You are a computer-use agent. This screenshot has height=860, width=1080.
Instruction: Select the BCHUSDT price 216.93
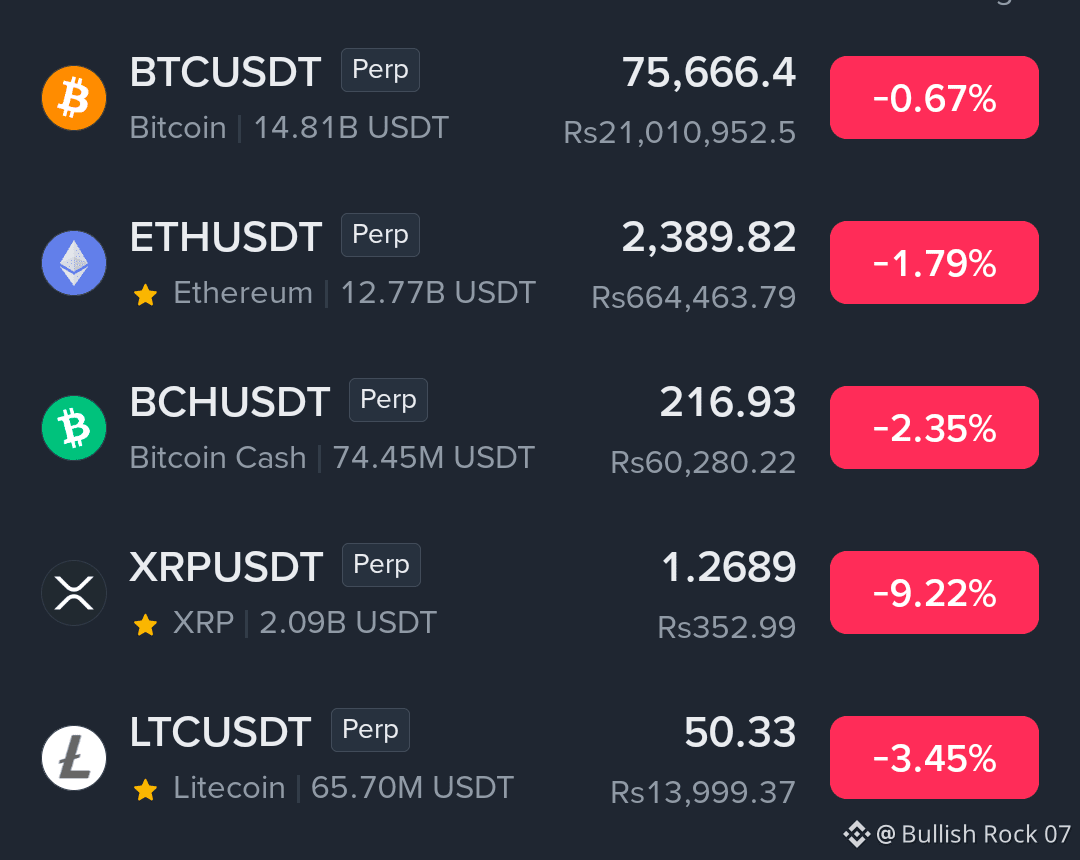point(728,401)
